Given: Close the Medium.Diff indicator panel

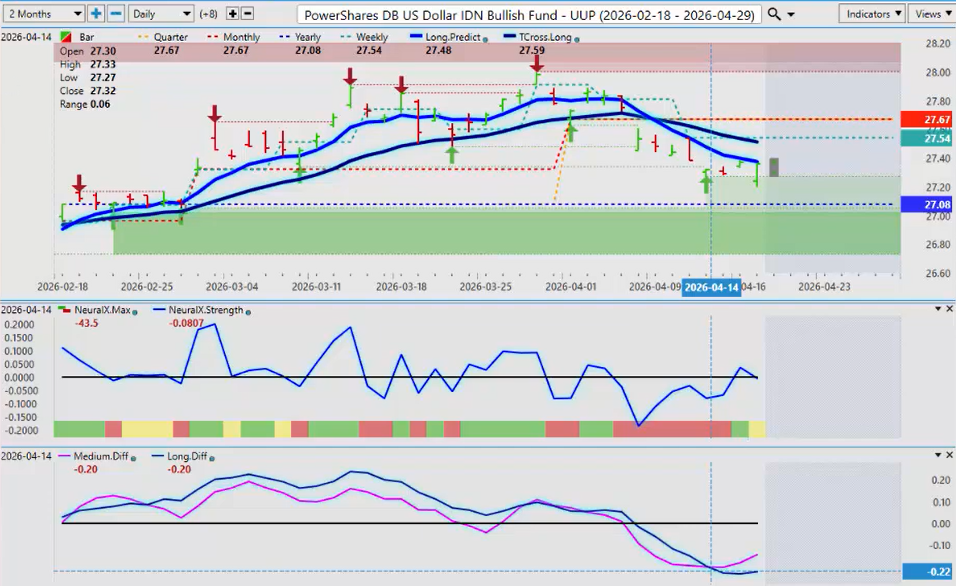Looking at the screenshot, I should (x=948, y=455).
